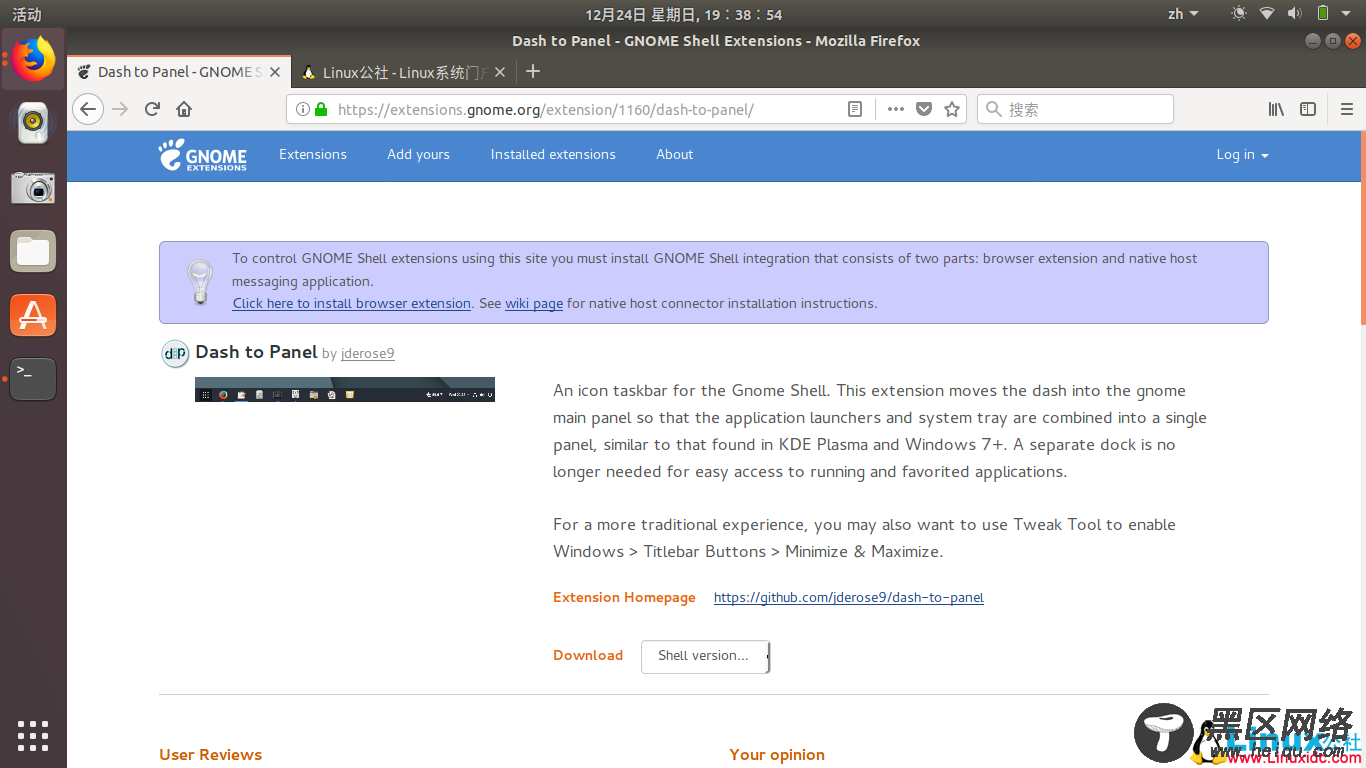The width and height of the screenshot is (1366, 768).
Task: Click the Dash to Panel extension icon
Action: point(175,353)
